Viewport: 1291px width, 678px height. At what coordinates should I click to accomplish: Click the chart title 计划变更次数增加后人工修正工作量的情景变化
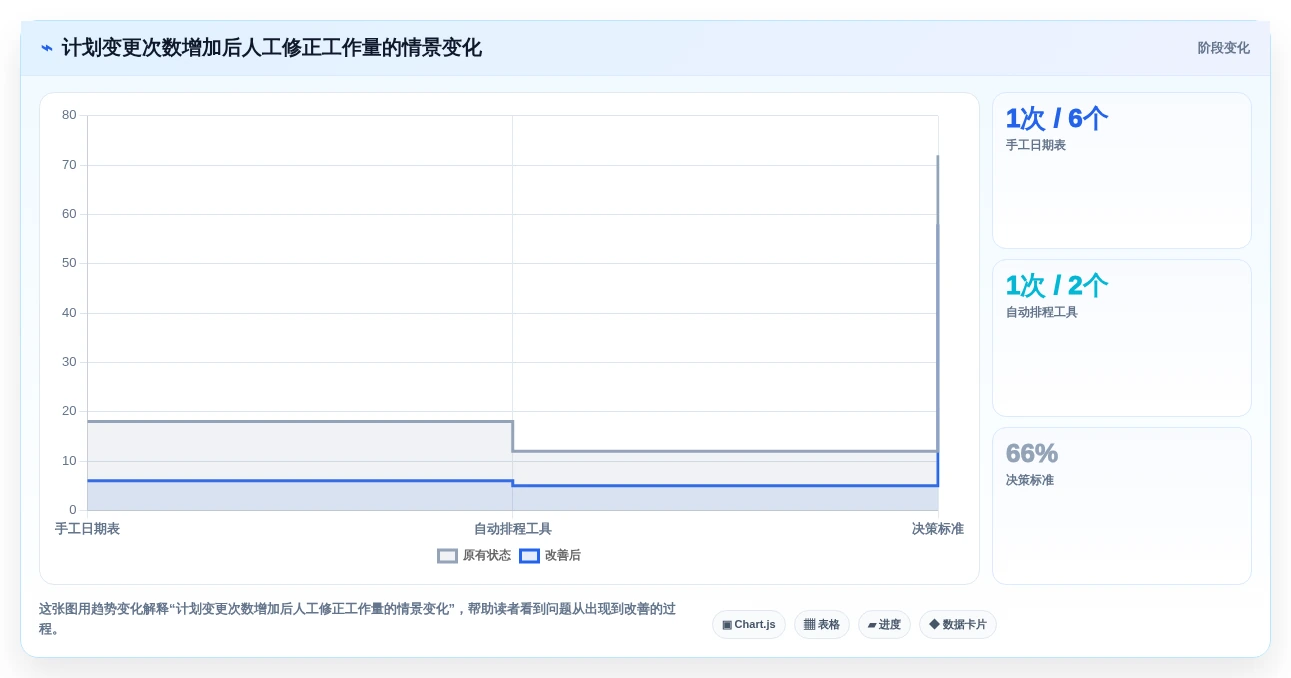point(272,48)
